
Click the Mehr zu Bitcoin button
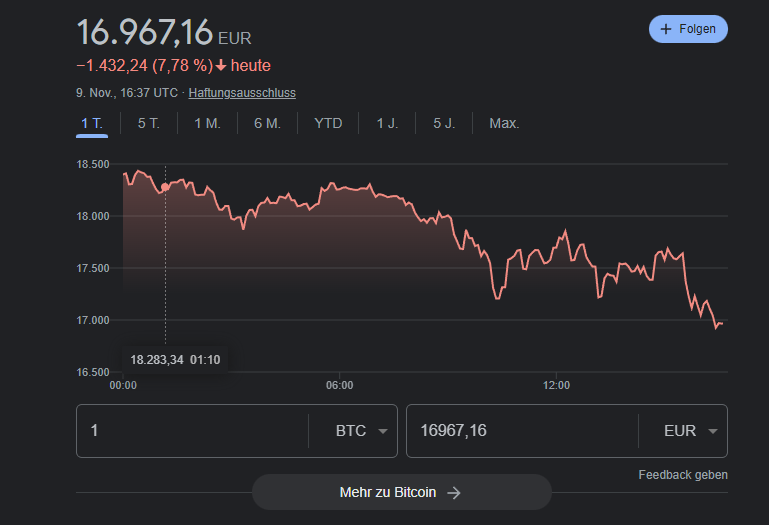click(x=402, y=492)
